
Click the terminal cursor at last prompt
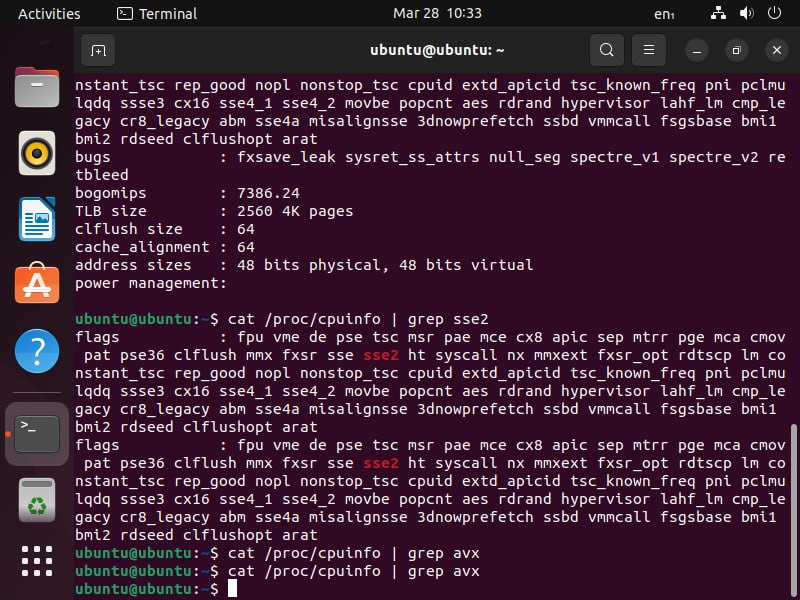click(x=232, y=588)
